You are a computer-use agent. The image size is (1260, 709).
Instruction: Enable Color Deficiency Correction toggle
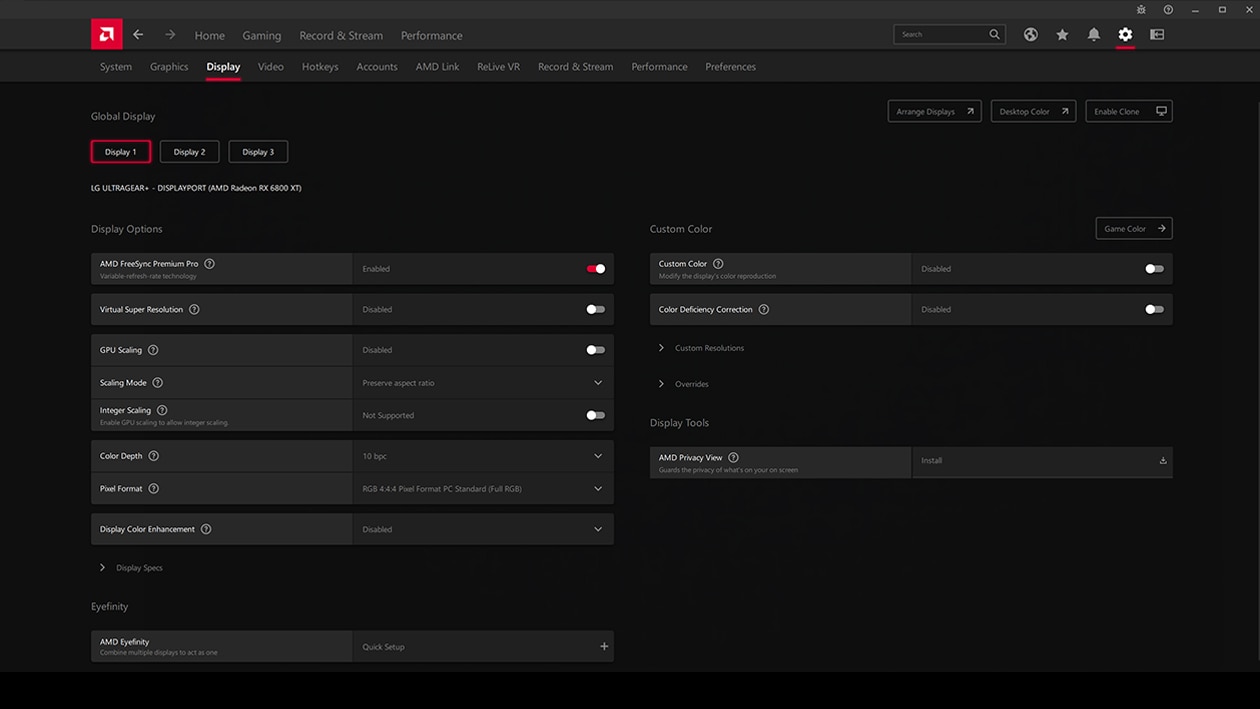pos(1154,309)
